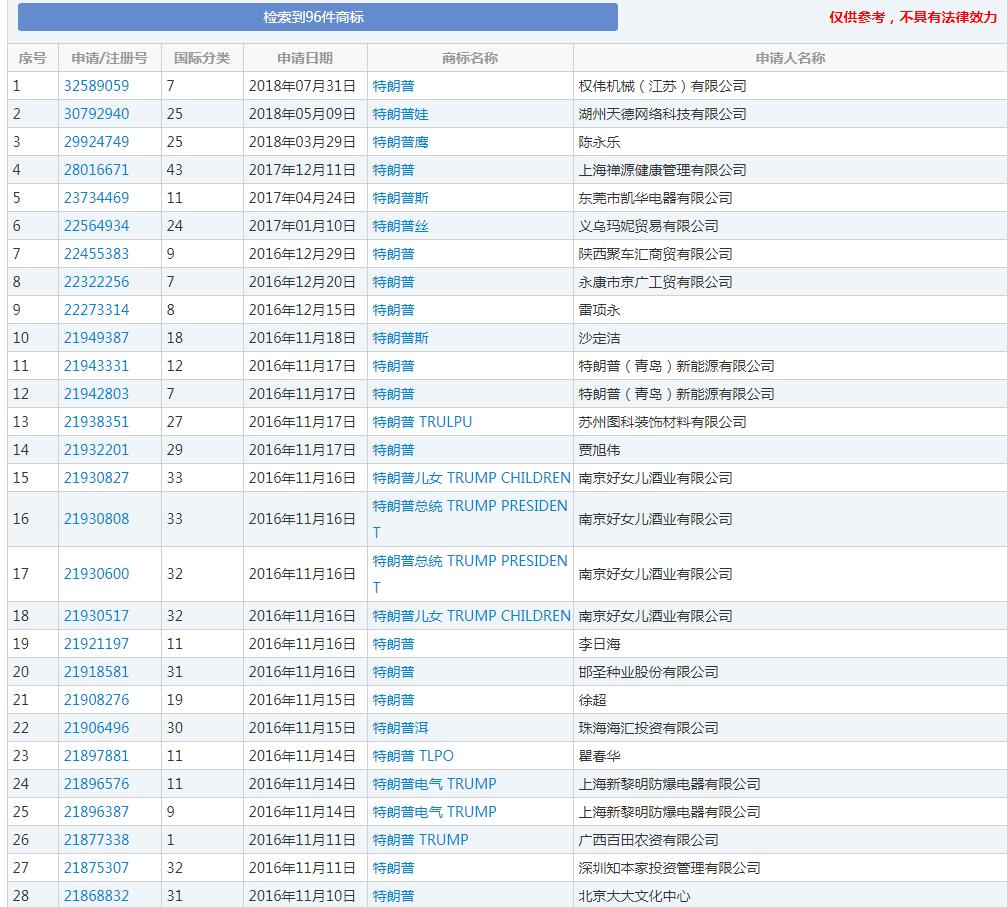Open application number 21930600 link

coord(96,574)
